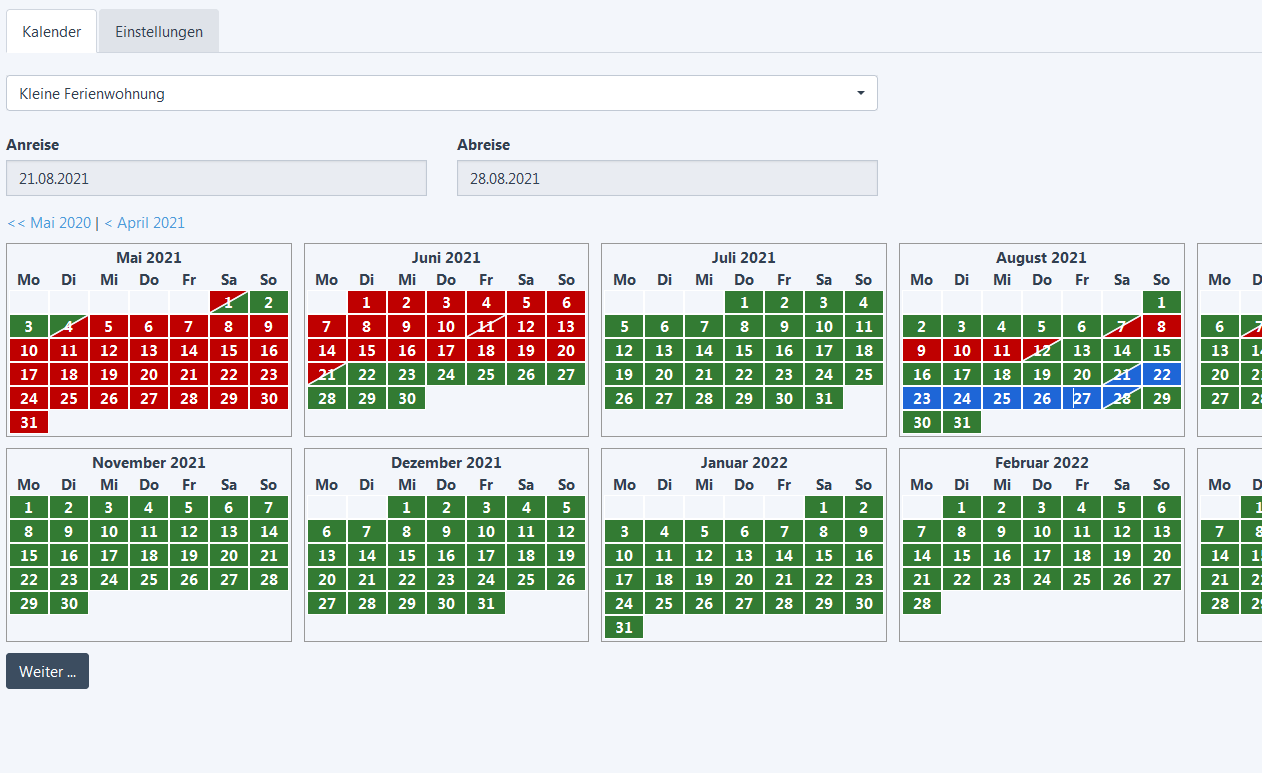
Task: Select half-booked day 11 in Juni 2021
Action: (x=487, y=326)
